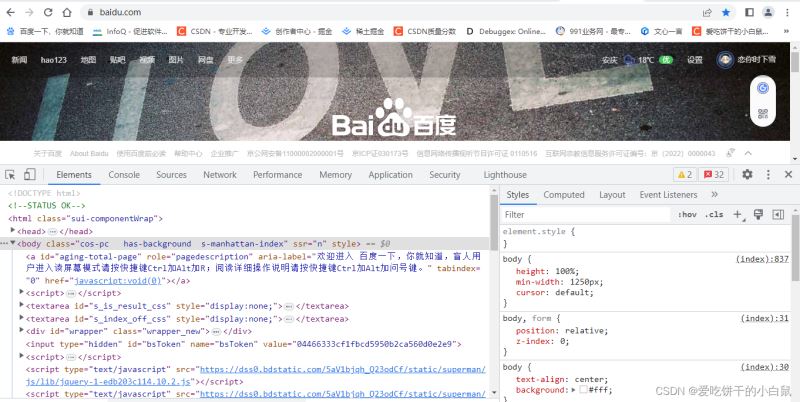800x402 pixels.
Task: Open DevTools three-dot customize menu
Action: point(768,174)
